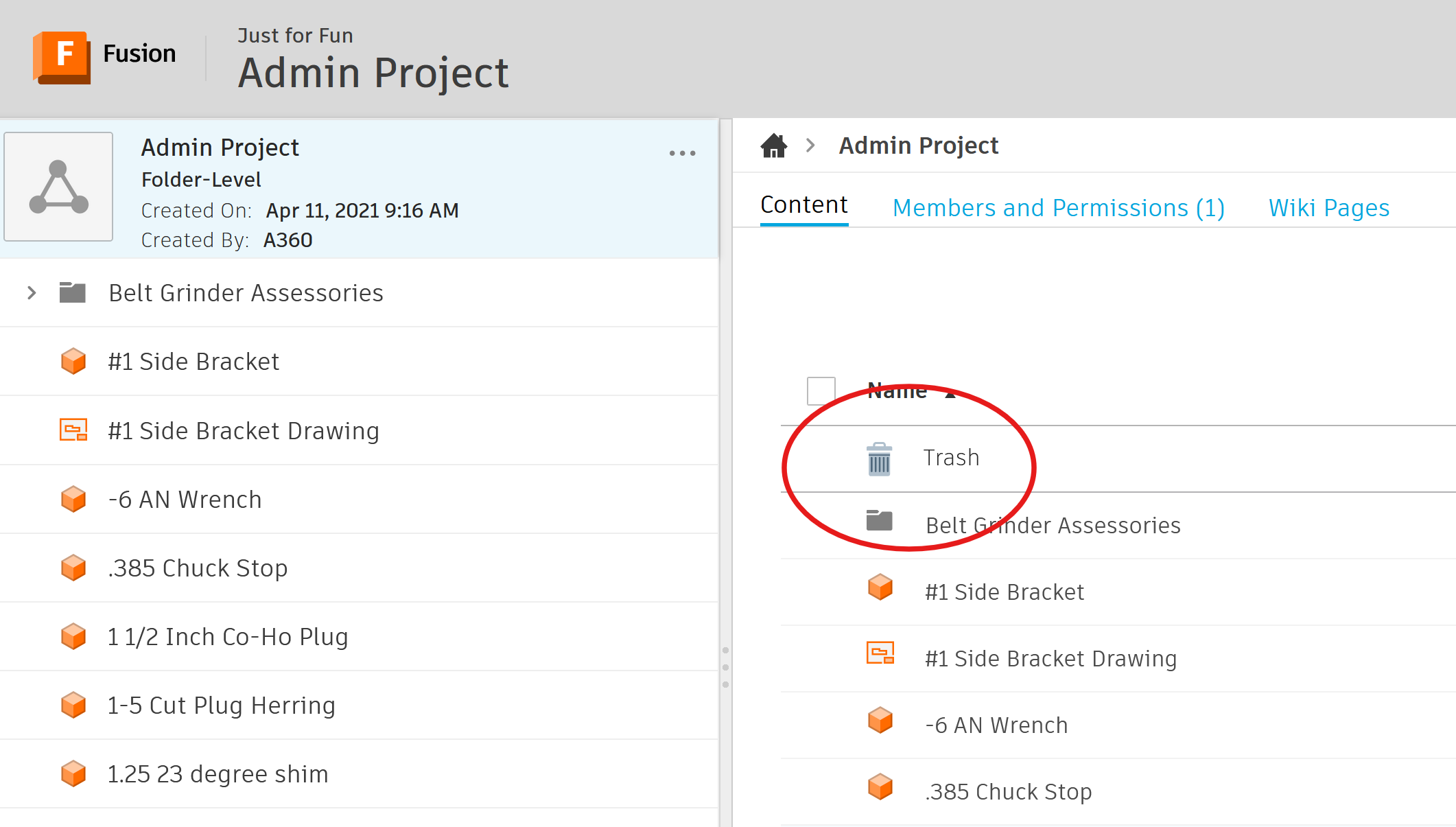The width and height of the screenshot is (1456, 827).
Task: Open the Trash bin icon
Action: 879,458
